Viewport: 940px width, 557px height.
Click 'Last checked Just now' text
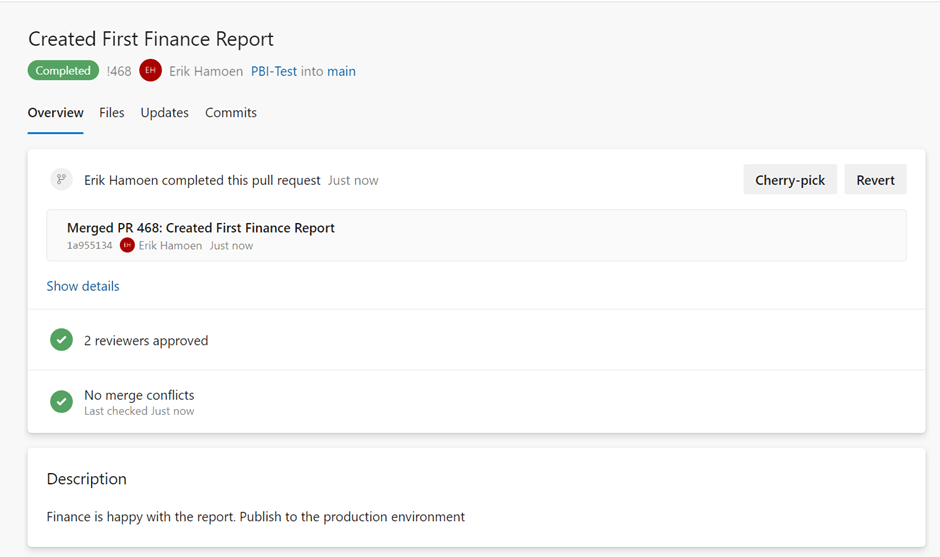coord(139,411)
